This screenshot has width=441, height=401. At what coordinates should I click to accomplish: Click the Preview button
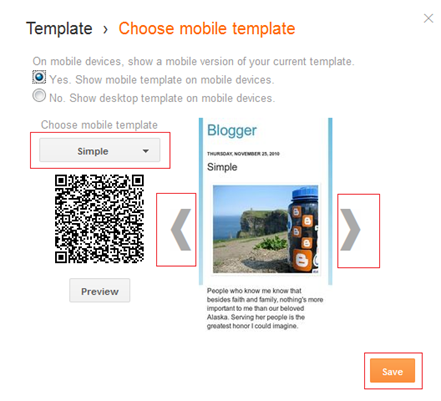(100, 291)
